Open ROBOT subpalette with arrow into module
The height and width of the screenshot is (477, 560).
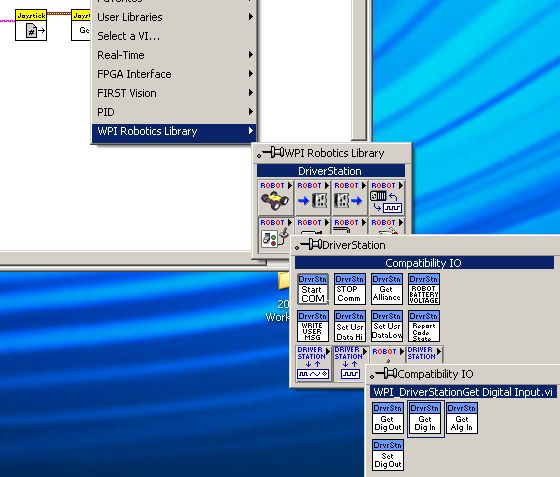coord(312,197)
